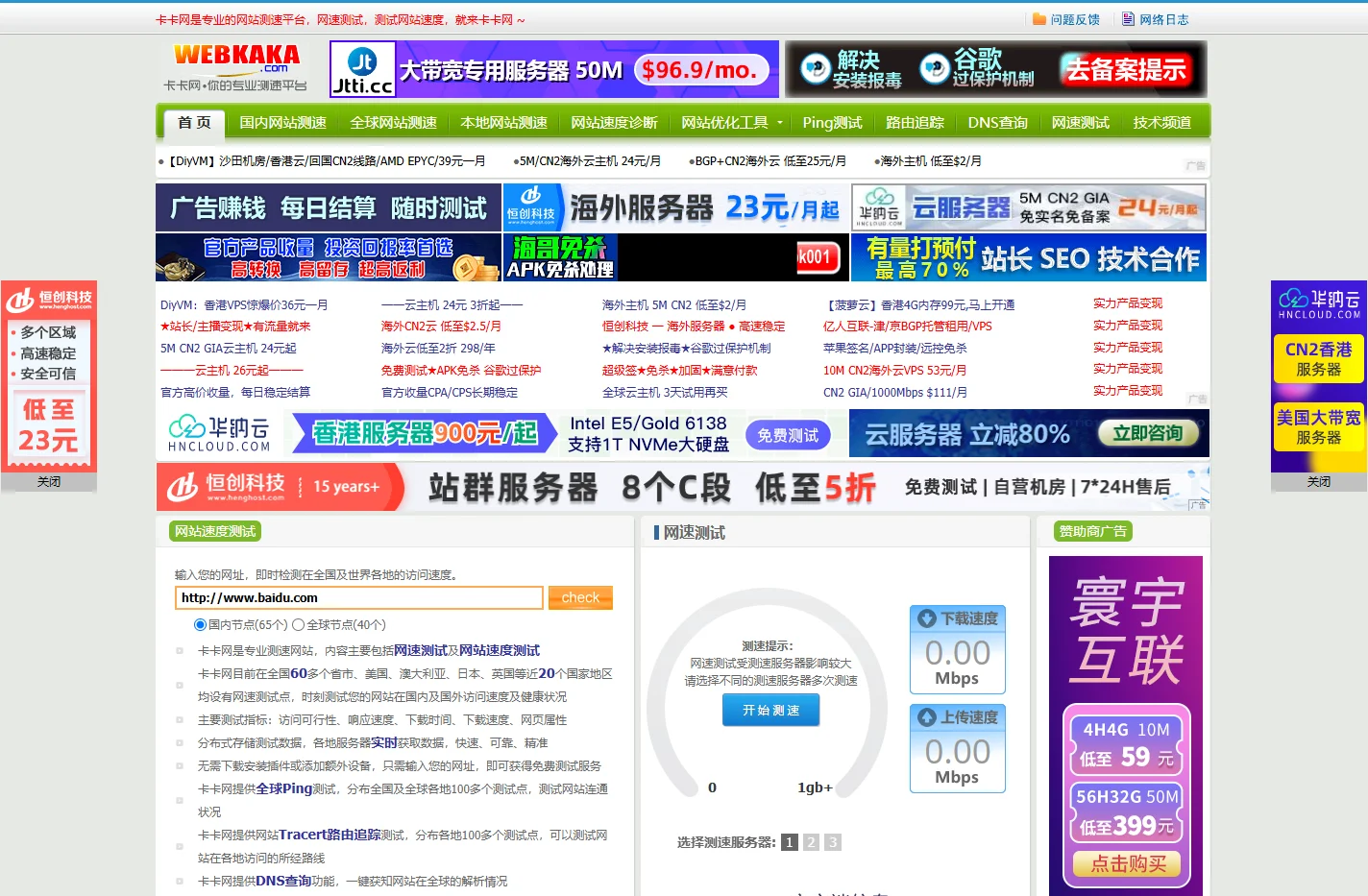The width and height of the screenshot is (1368, 896).
Task: Open the 技术频道 navigation item
Action: (1161, 123)
